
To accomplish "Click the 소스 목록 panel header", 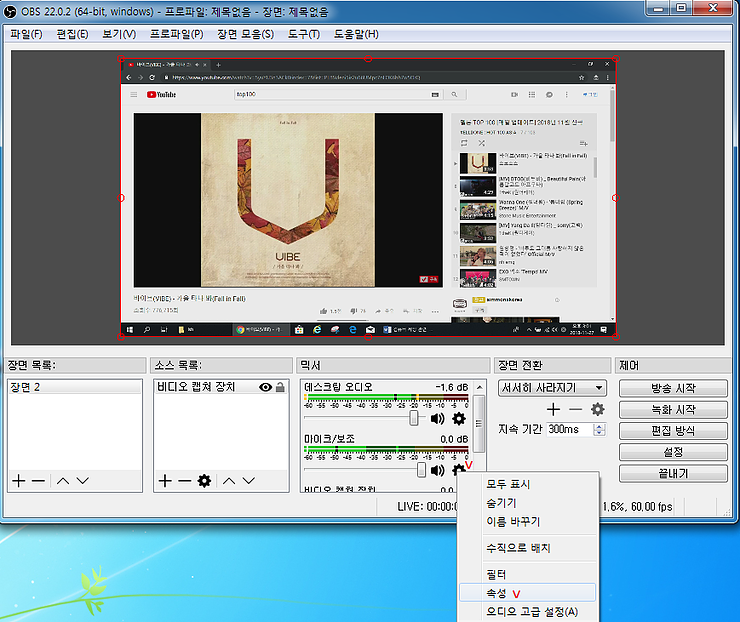I will (x=221, y=365).
